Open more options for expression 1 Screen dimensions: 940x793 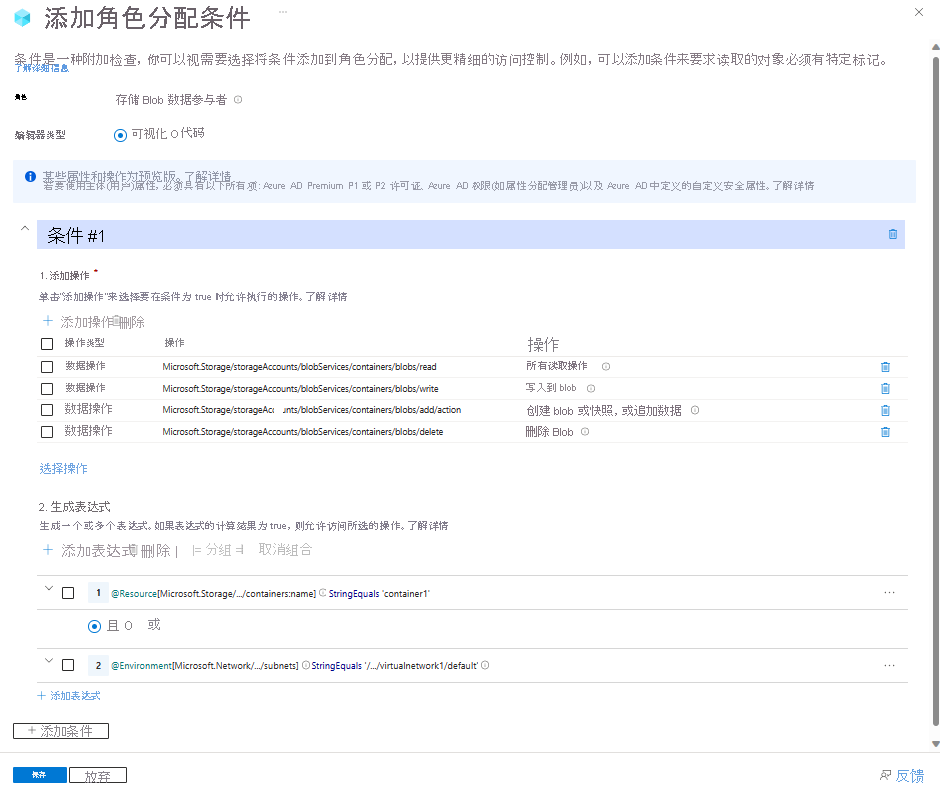pyautogui.click(x=889, y=593)
